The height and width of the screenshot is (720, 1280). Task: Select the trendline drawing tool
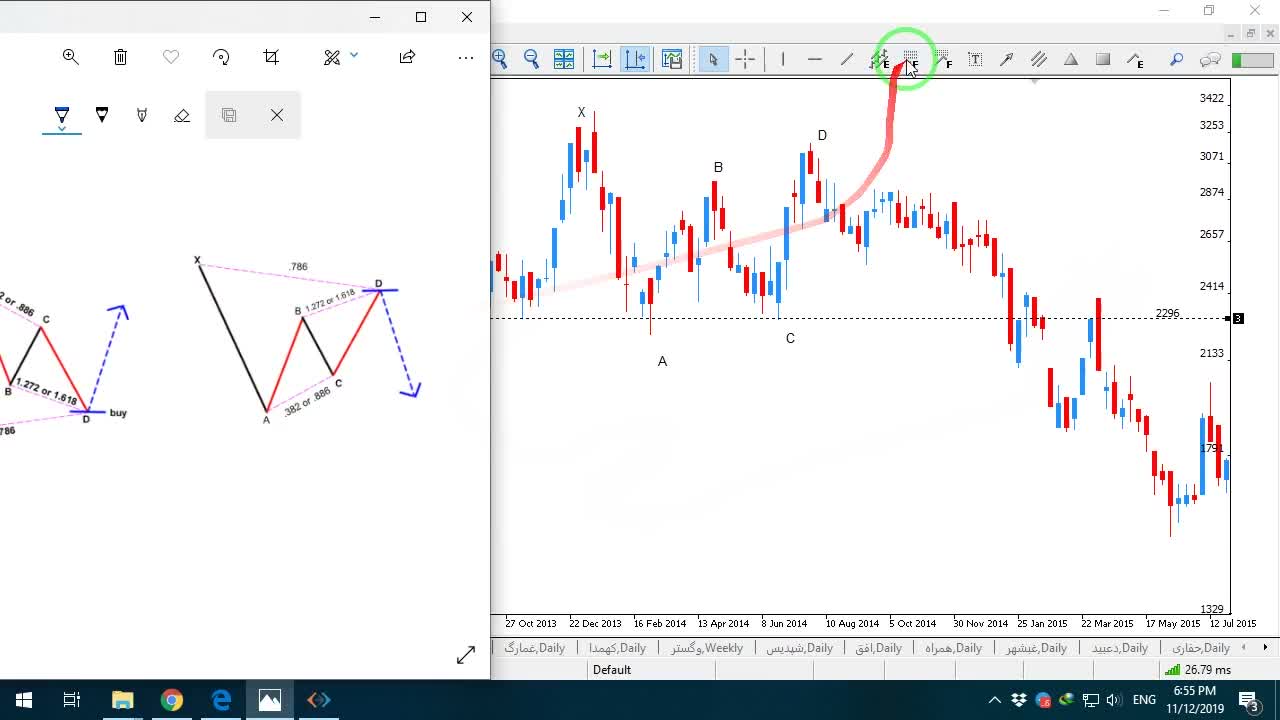click(x=847, y=59)
